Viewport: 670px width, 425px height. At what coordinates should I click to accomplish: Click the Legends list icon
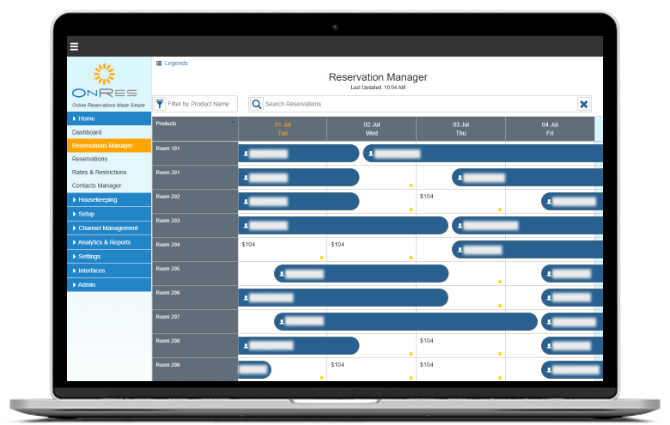click(158, 63)
